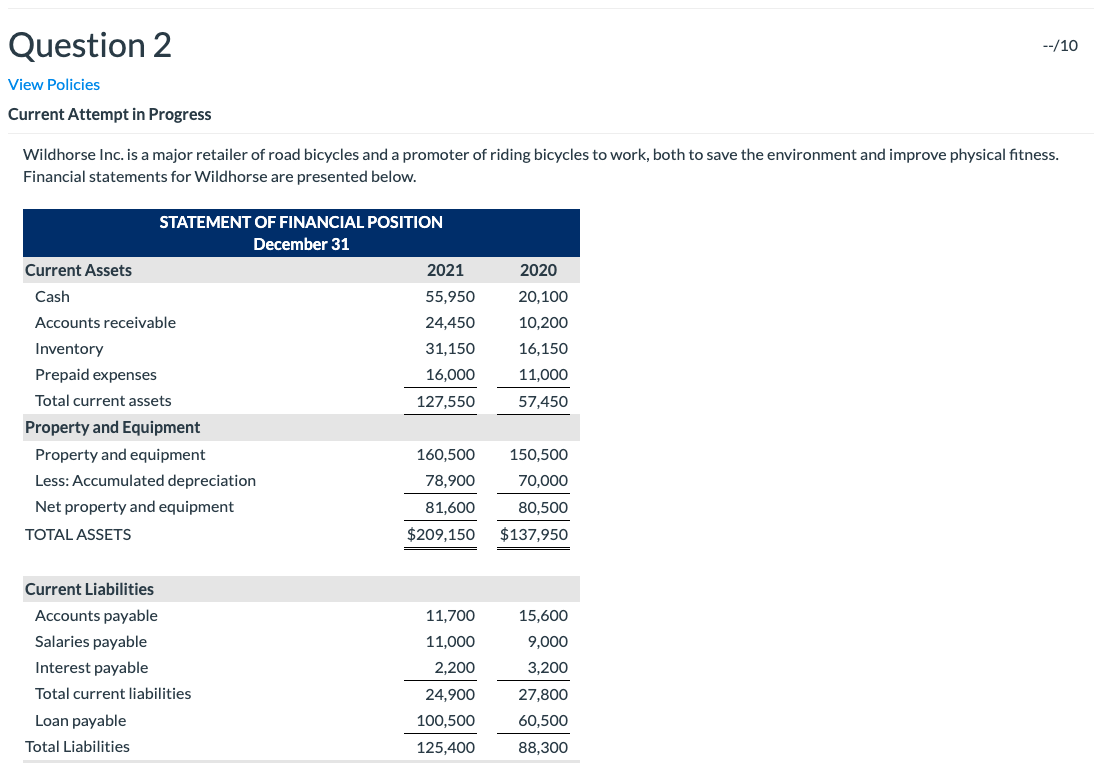Click the TOTAL ASSETS value $209,150
1102x763 pixels.
[440, 534]
